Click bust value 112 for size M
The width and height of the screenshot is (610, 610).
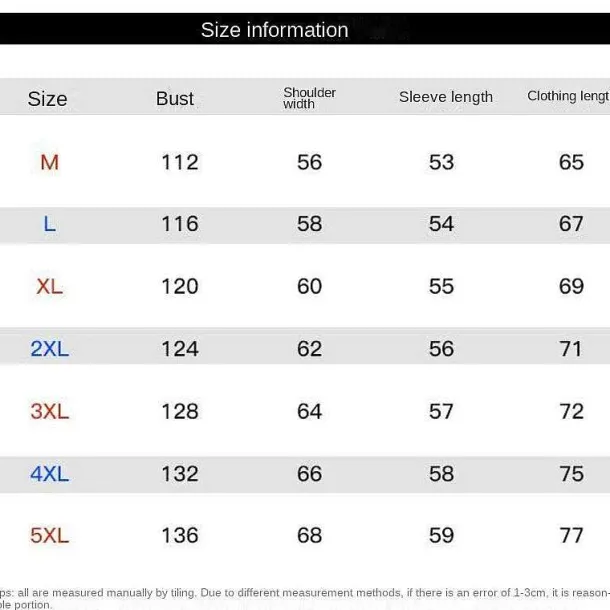click(180, 162)
